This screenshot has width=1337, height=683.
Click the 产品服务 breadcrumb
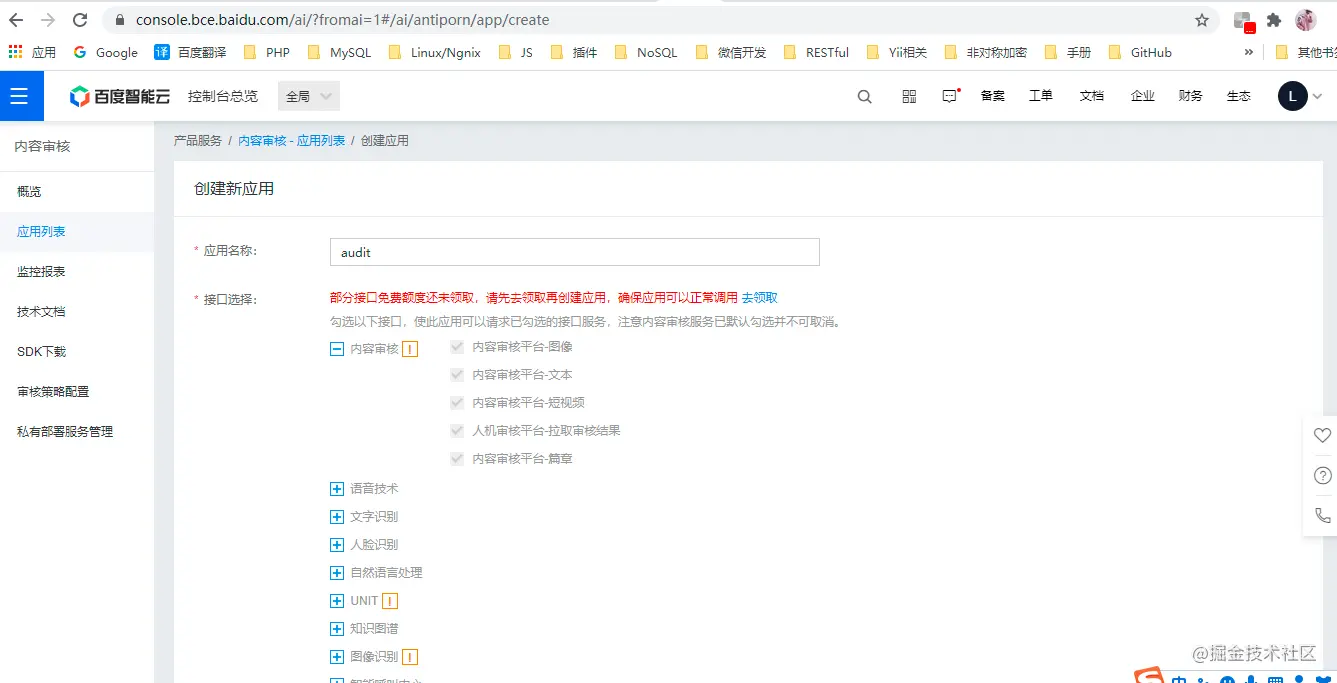tap(198, 141)
